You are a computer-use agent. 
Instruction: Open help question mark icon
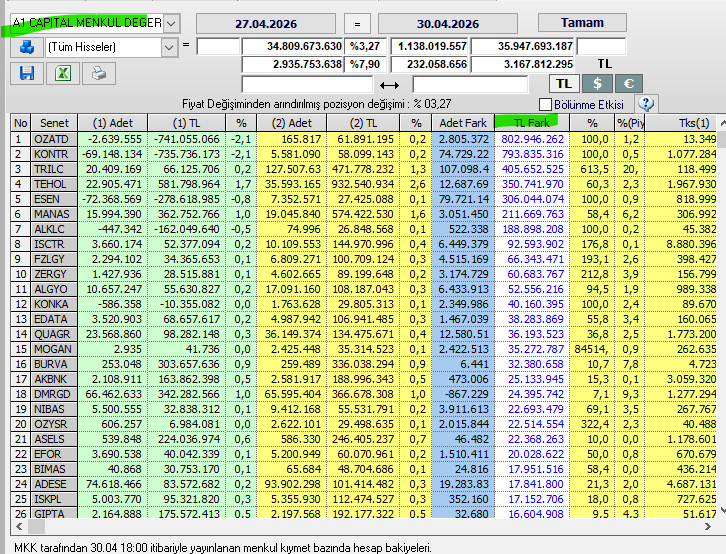pyautogui.click(x=646, y=104)
